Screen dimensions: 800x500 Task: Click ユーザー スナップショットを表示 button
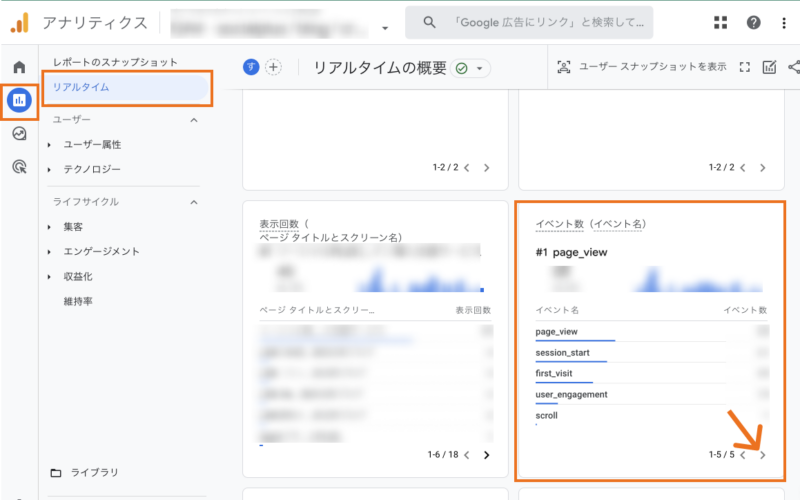point(642,67)
